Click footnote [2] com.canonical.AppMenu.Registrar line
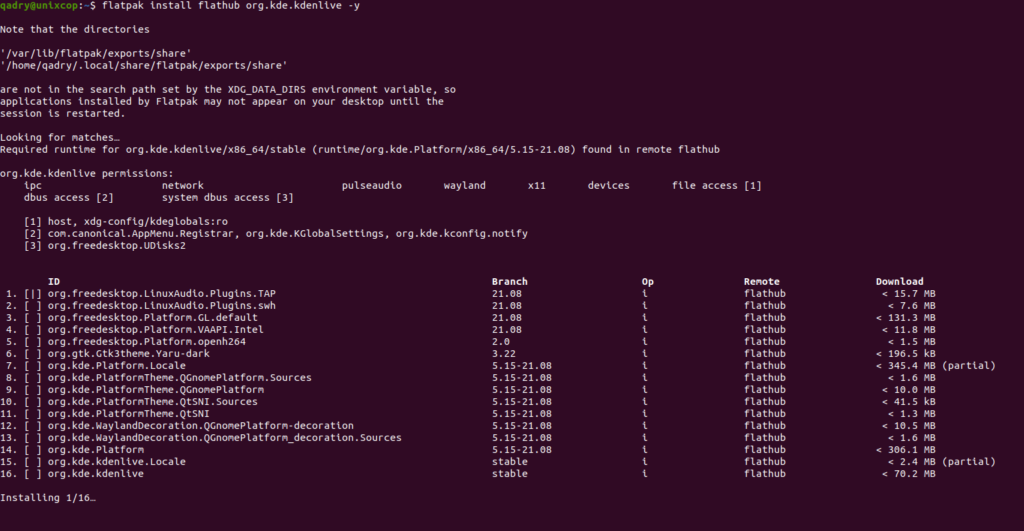This screenshot has height=531, width=1024. 276,233
